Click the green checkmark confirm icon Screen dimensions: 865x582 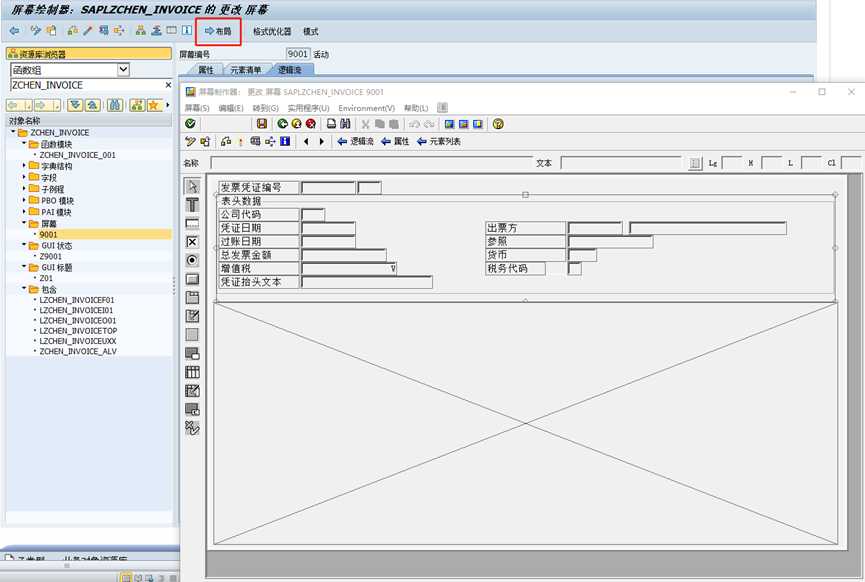point(191,123)
